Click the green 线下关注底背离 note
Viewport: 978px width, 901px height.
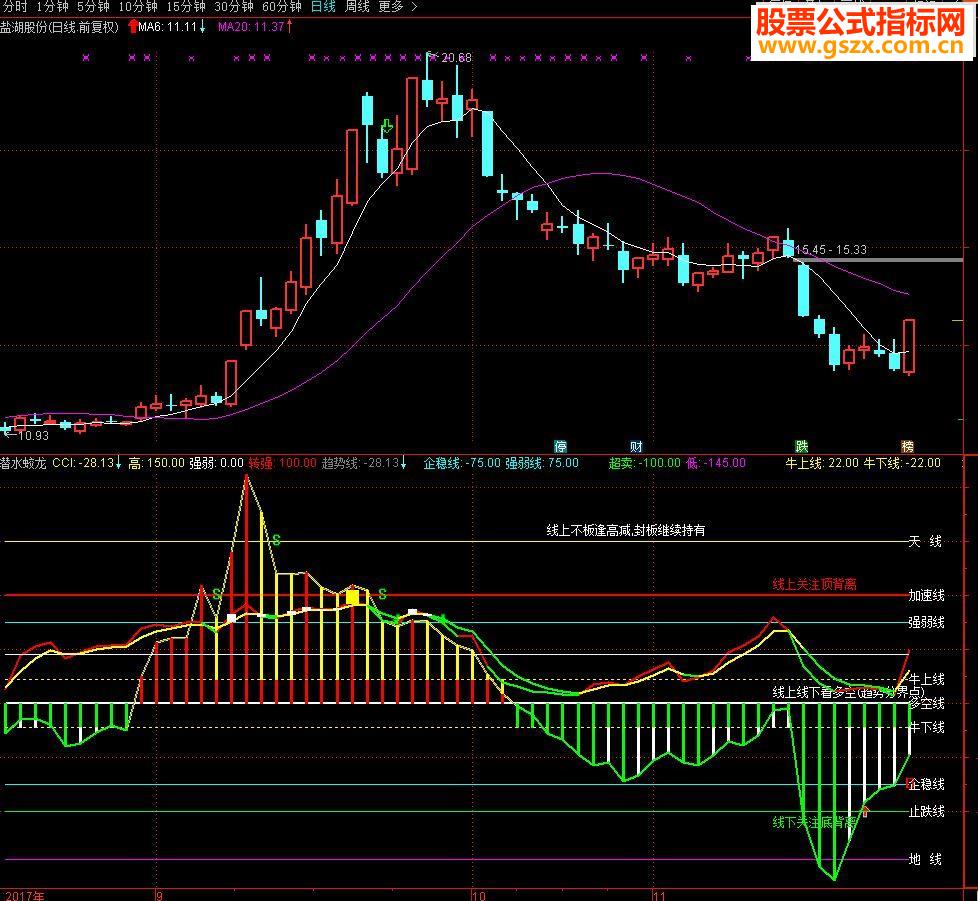coord(815,822)
